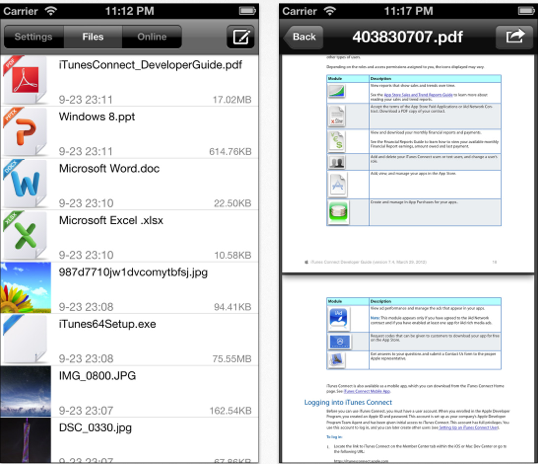Tap the financial reports currency icon in PDF
This screenshot has height=464, width=538.
337,141
